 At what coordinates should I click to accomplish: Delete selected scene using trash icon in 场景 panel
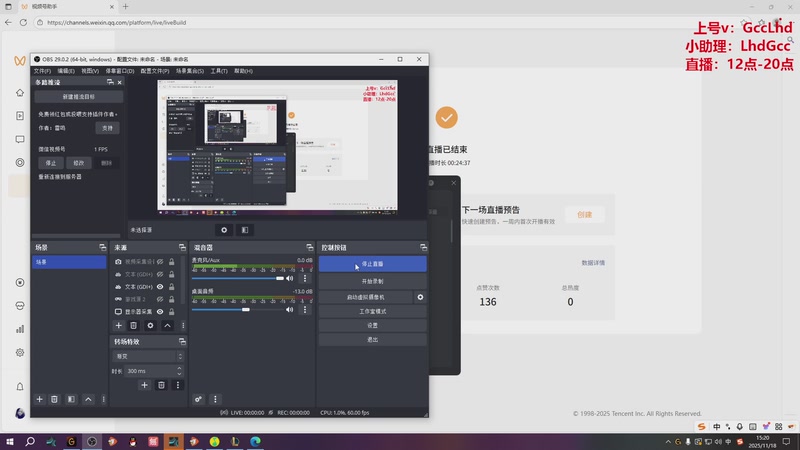click(54, 399)
